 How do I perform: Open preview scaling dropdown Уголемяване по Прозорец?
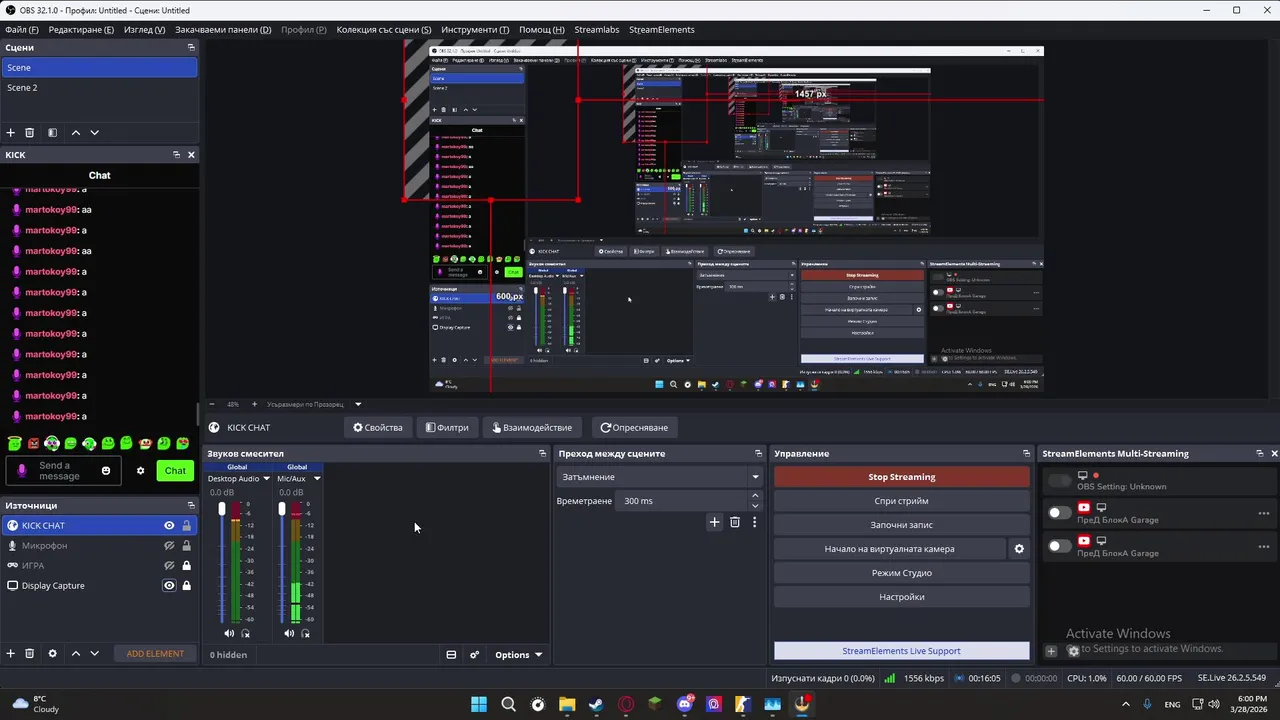(x=358, y=404)
